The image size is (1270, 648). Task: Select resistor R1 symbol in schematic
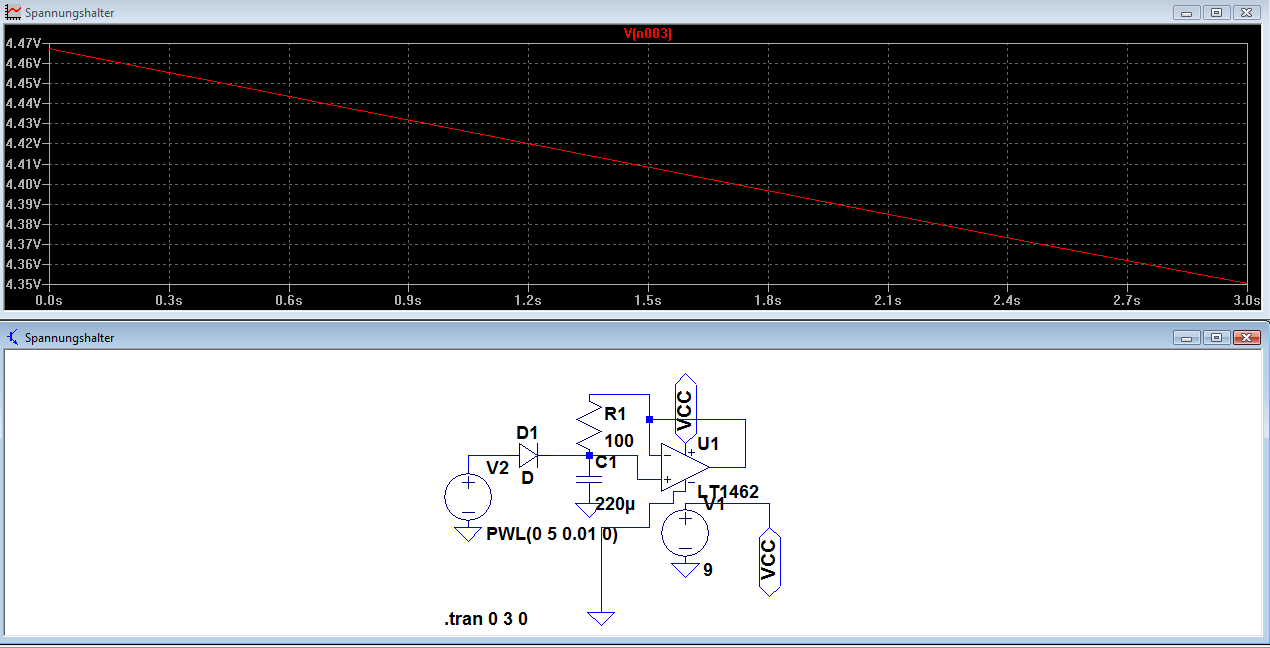tap(589, 423)
